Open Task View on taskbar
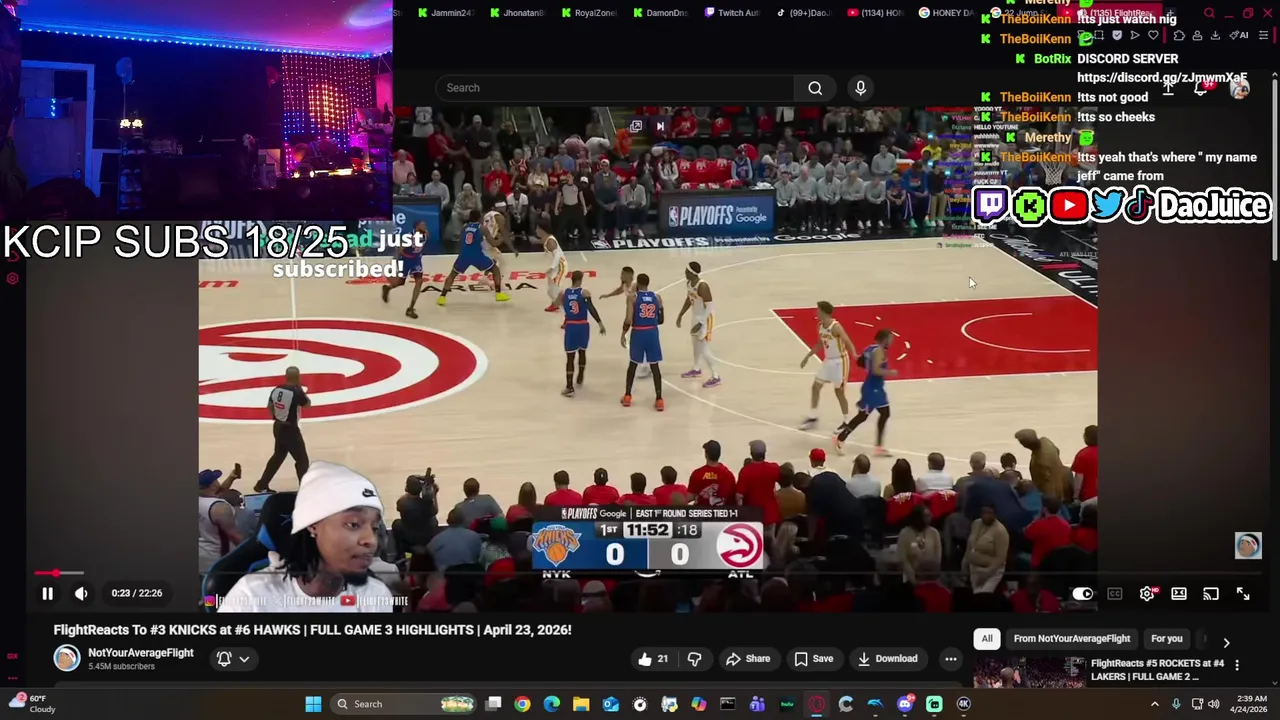Viewport: 1280px width, 720px height. click(x=493, y=704)
